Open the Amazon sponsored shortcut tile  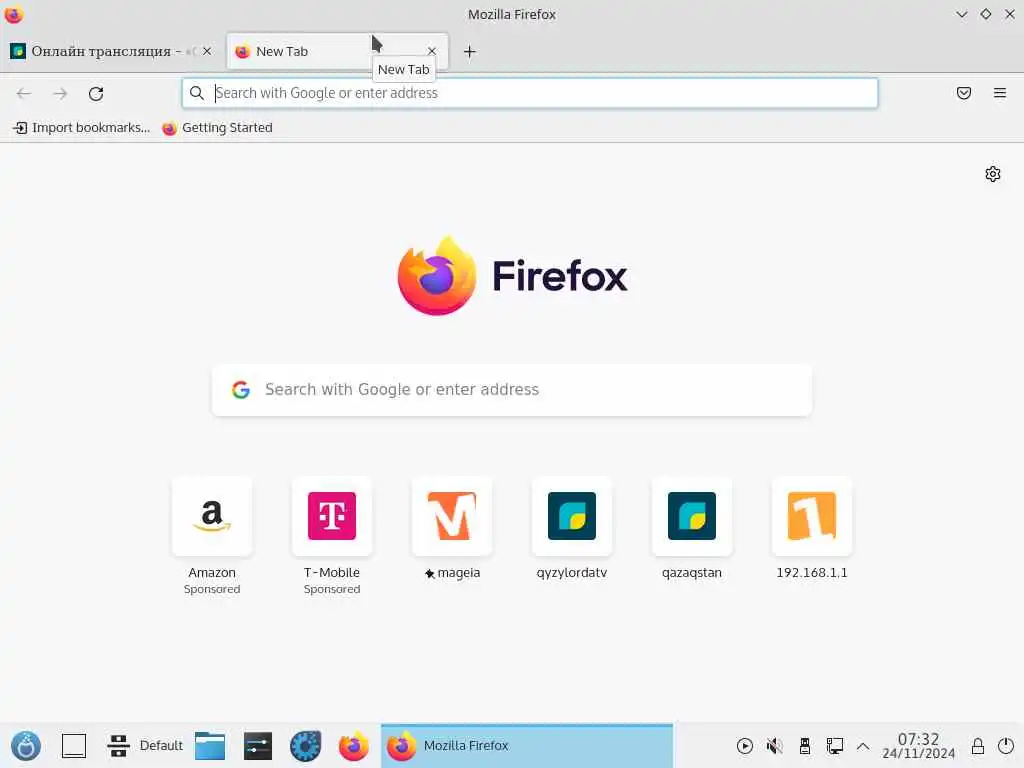coord(212,517)
